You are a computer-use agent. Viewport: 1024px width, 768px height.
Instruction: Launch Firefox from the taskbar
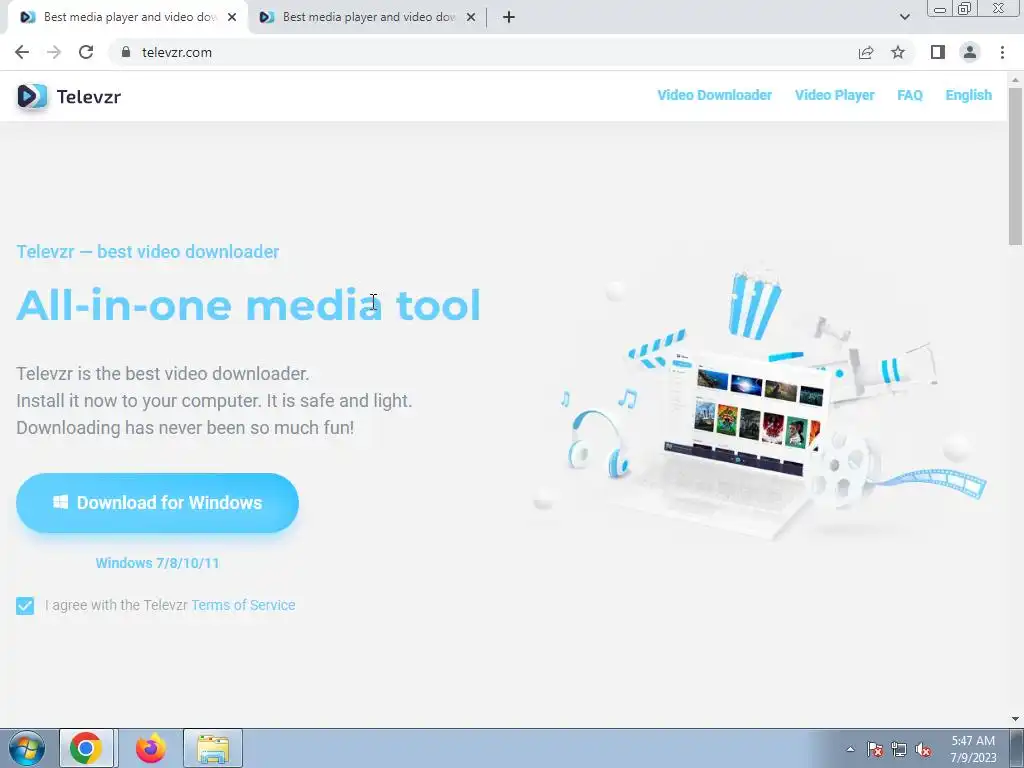[x=150, y=748]
